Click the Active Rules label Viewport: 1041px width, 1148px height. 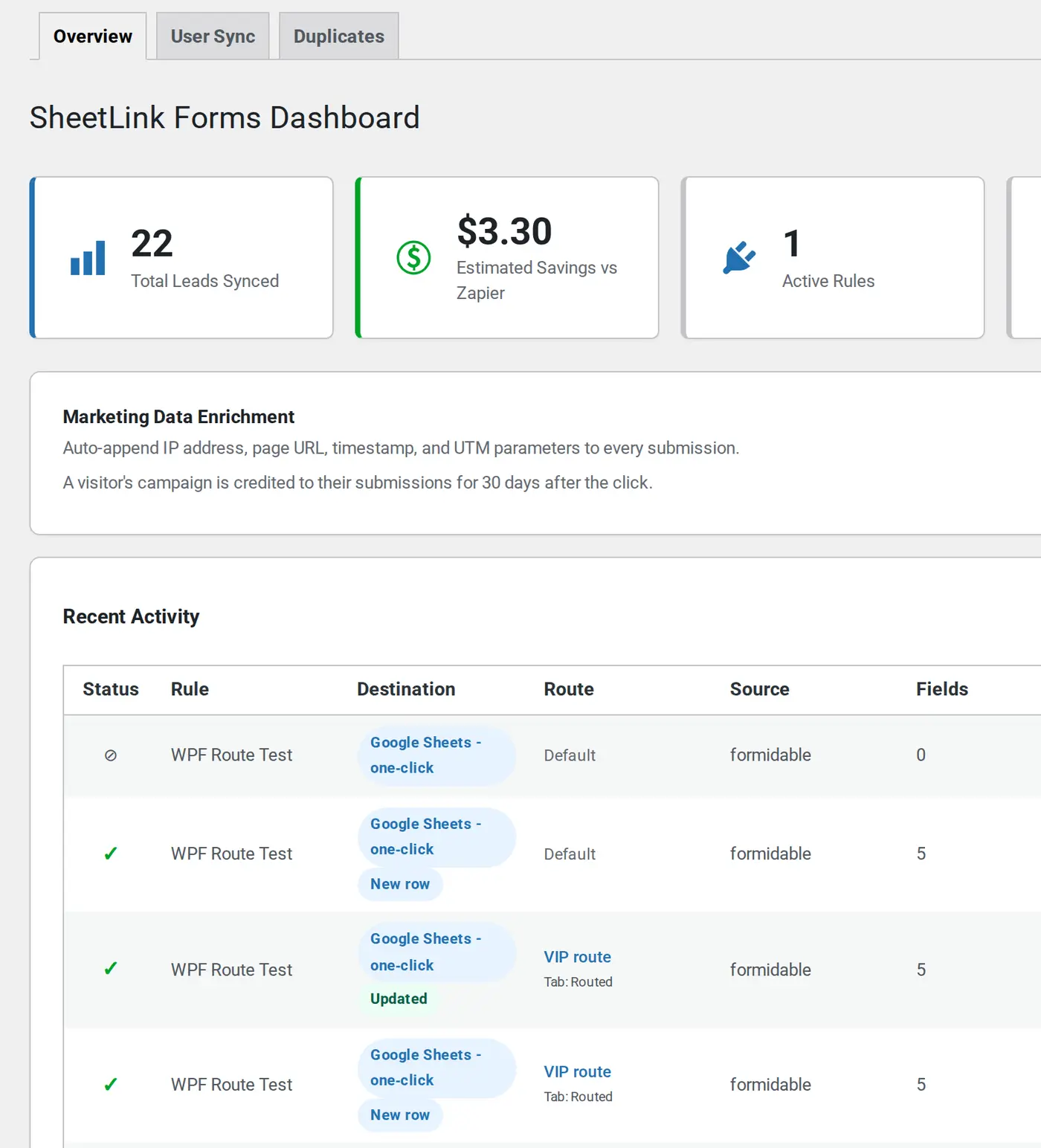click(828, 281)
